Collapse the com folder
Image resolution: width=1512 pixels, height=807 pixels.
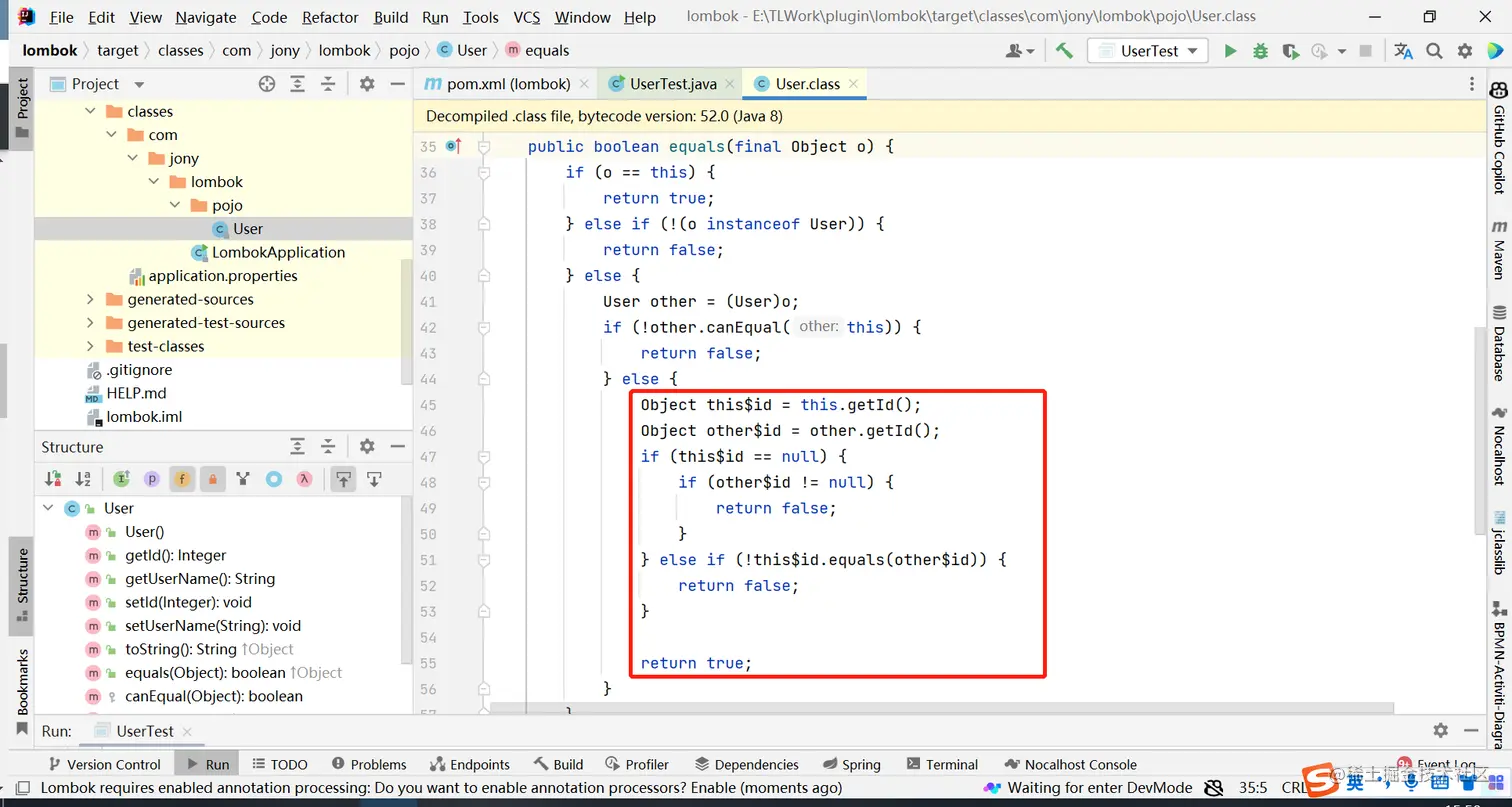[x=113, y=135]
